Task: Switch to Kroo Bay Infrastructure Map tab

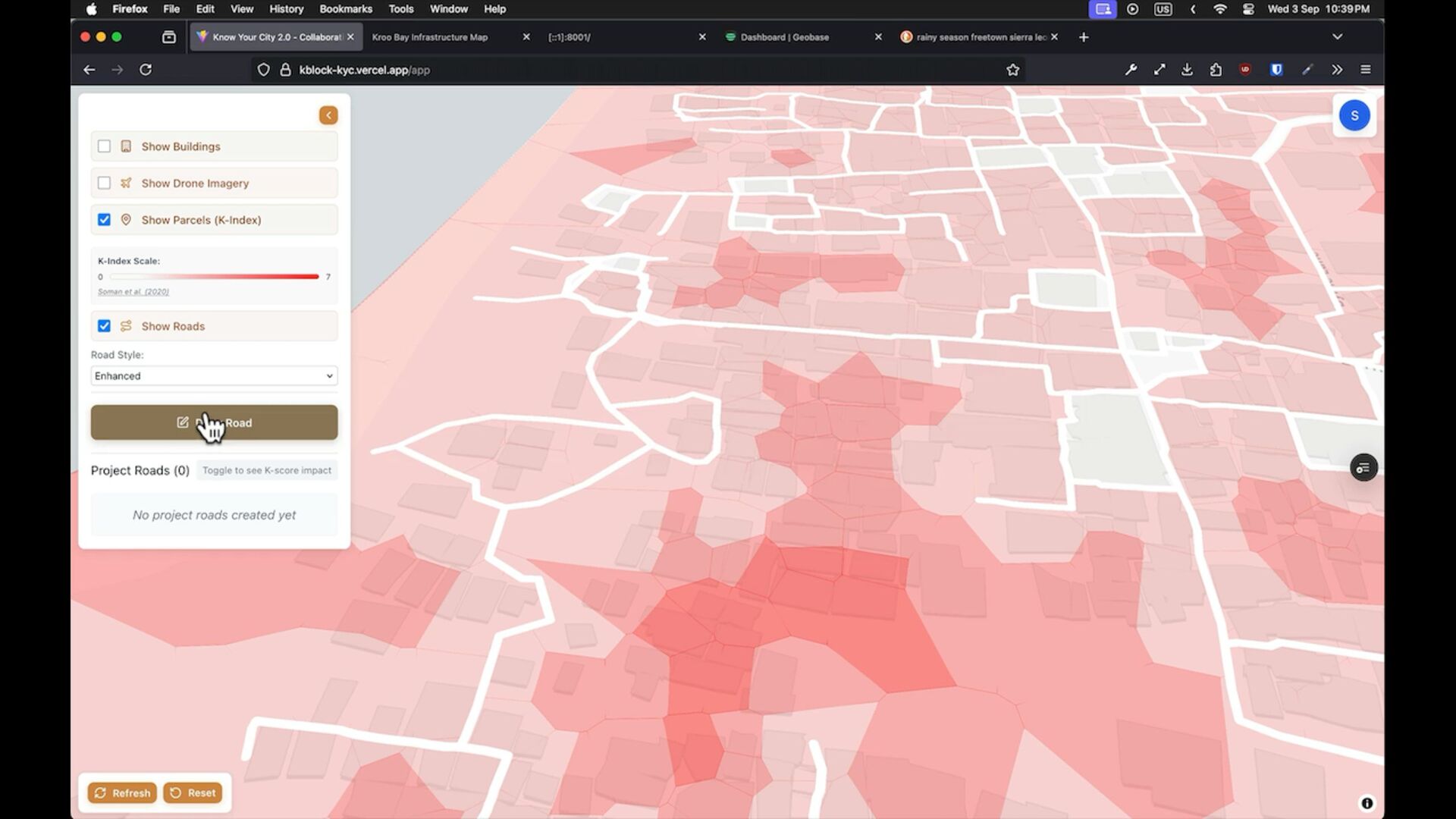Action: click(430, 37)
